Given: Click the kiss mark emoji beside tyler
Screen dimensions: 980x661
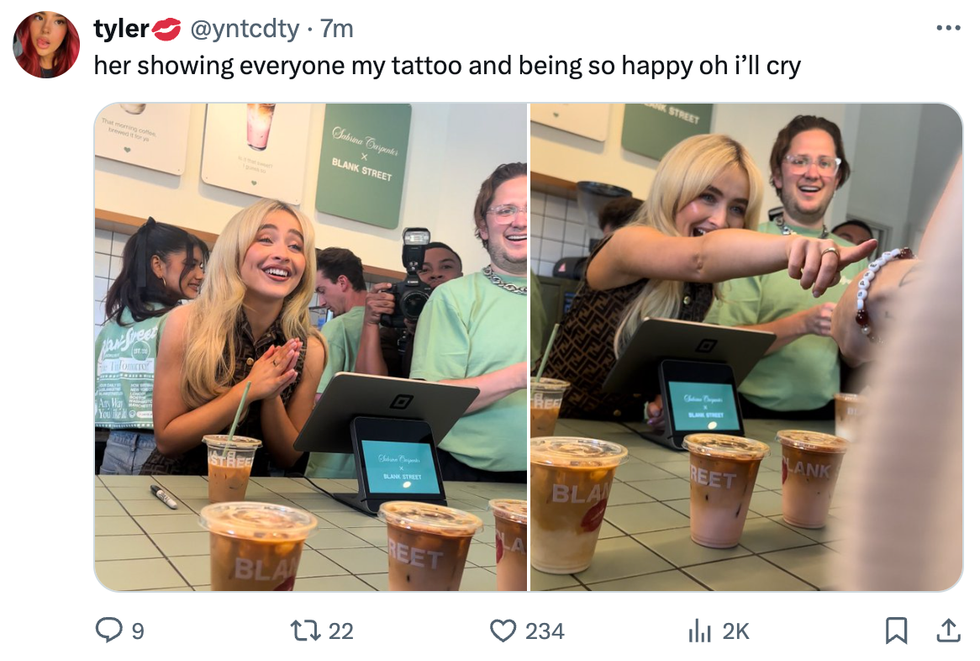Looking at the screenshot, I should click(166, 30).
